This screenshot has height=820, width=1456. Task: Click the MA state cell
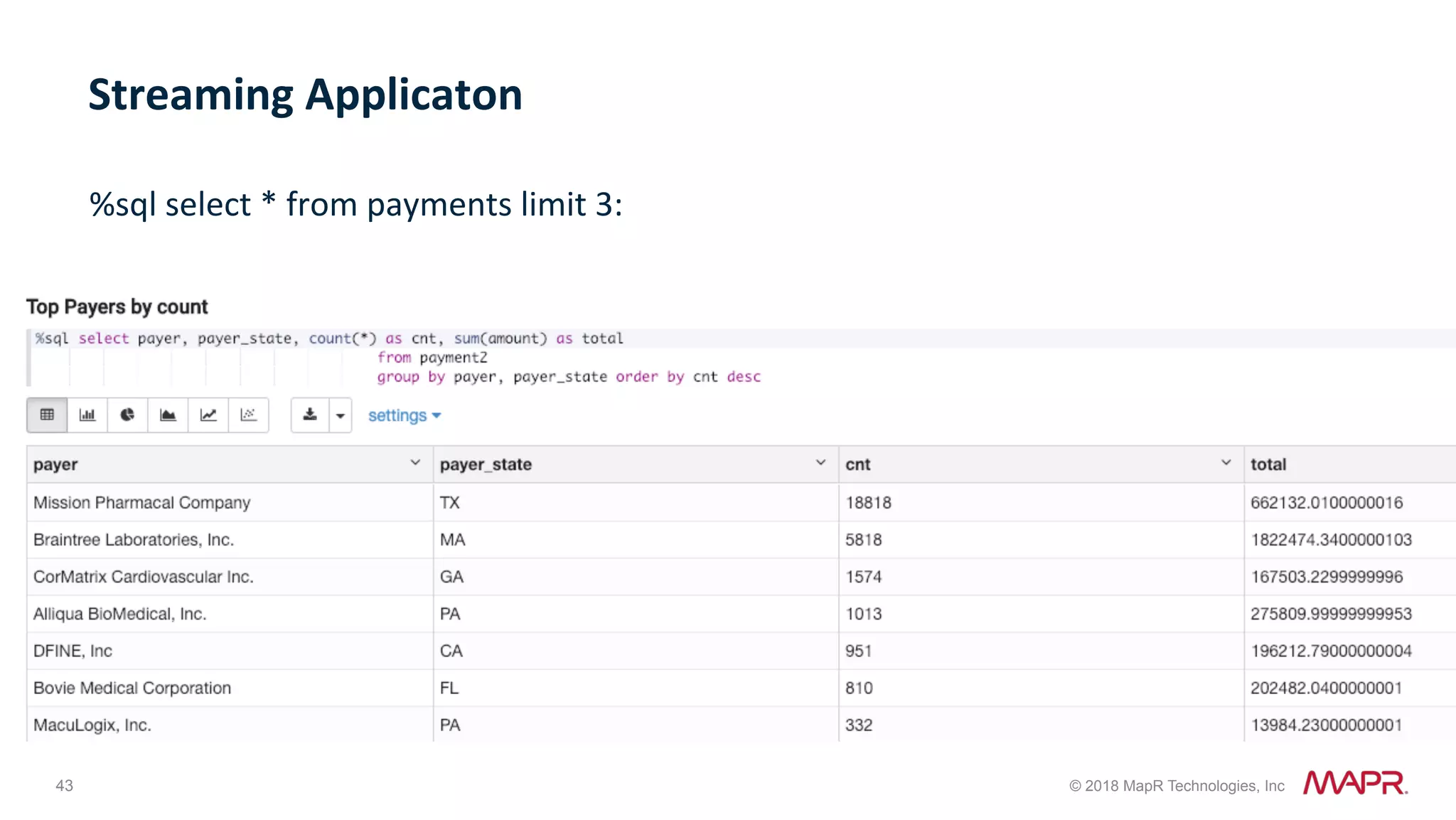(x=636, y=540)
